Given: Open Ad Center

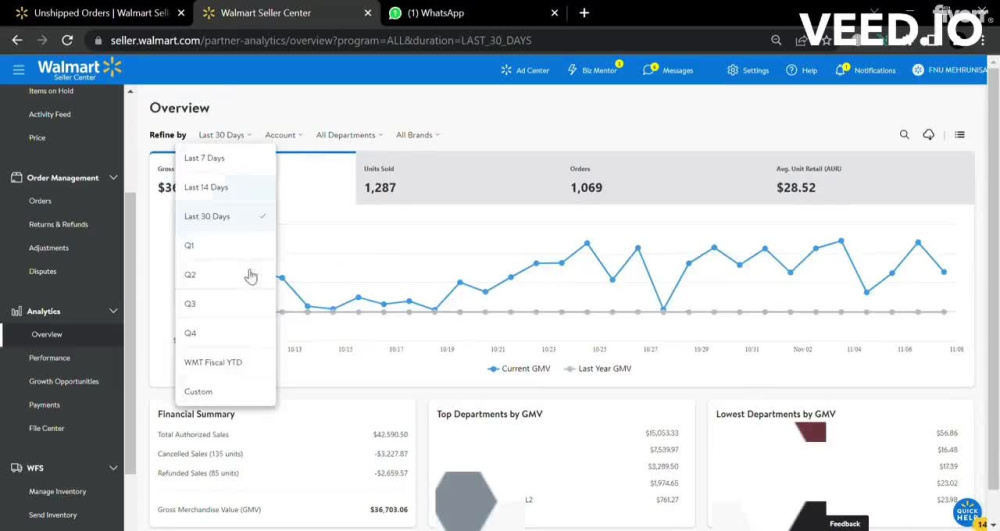Looking at the screenshot, I should (525, 70).
